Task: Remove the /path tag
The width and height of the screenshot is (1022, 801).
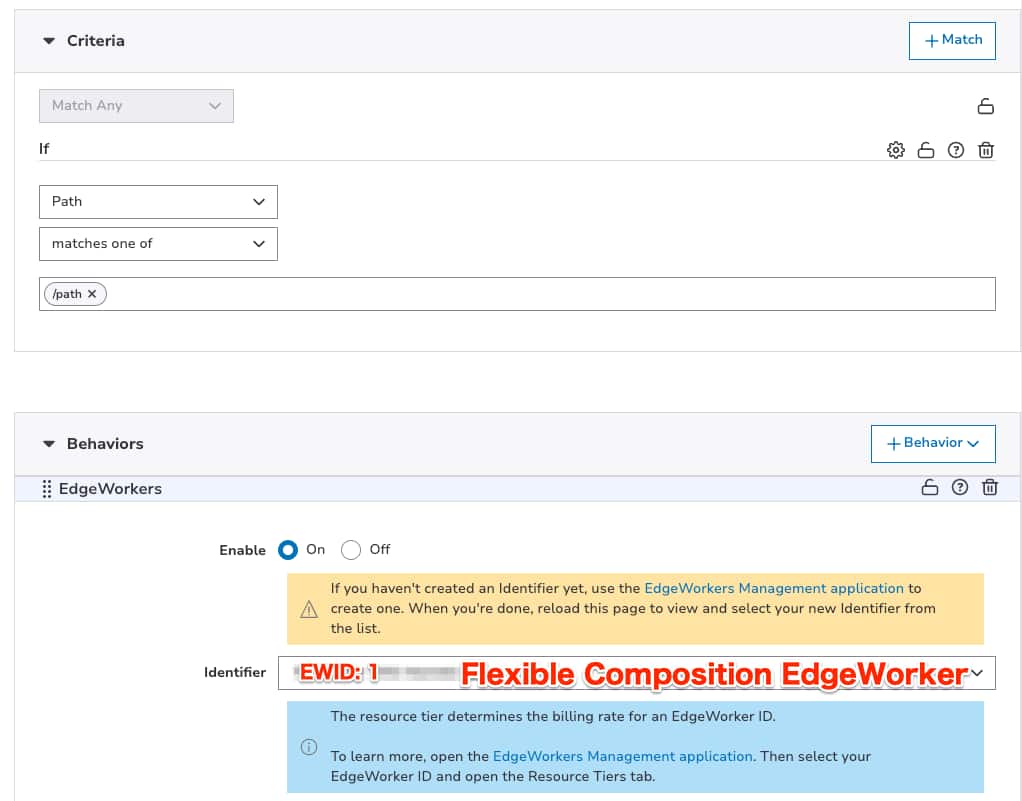Action: [x=92, y=294]
